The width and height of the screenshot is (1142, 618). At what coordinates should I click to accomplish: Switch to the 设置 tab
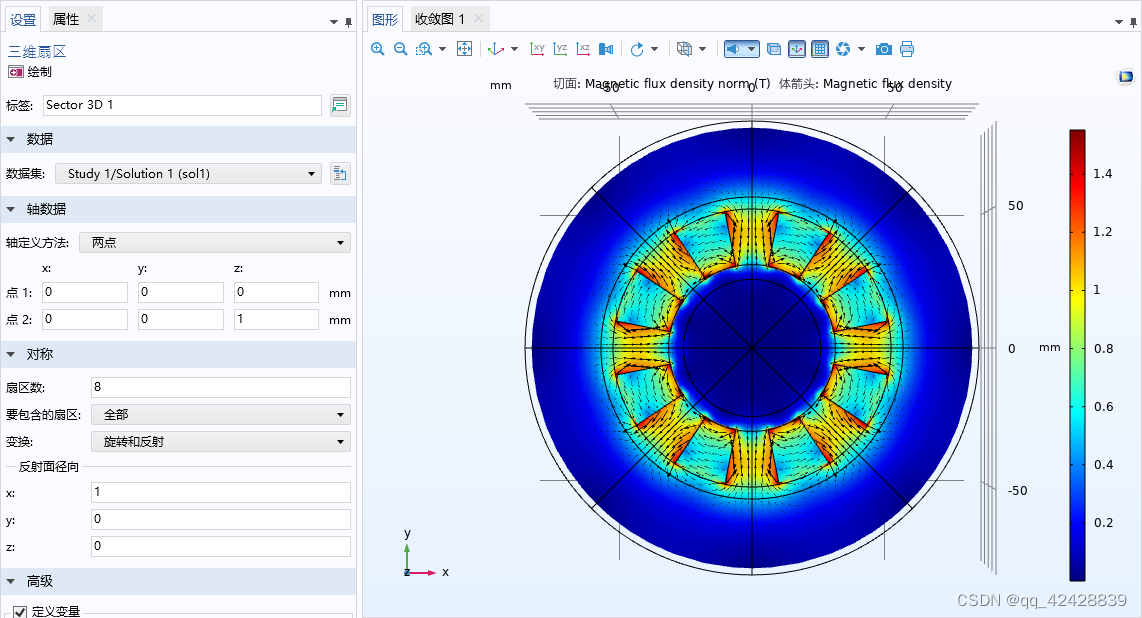point(23,20)
